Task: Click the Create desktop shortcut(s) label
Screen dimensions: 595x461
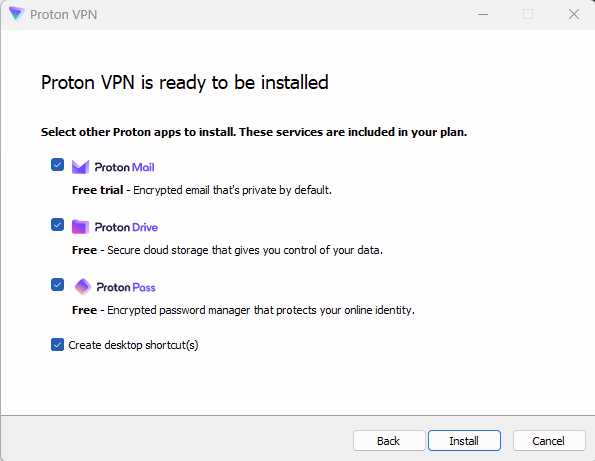Action: coord(133,345)
